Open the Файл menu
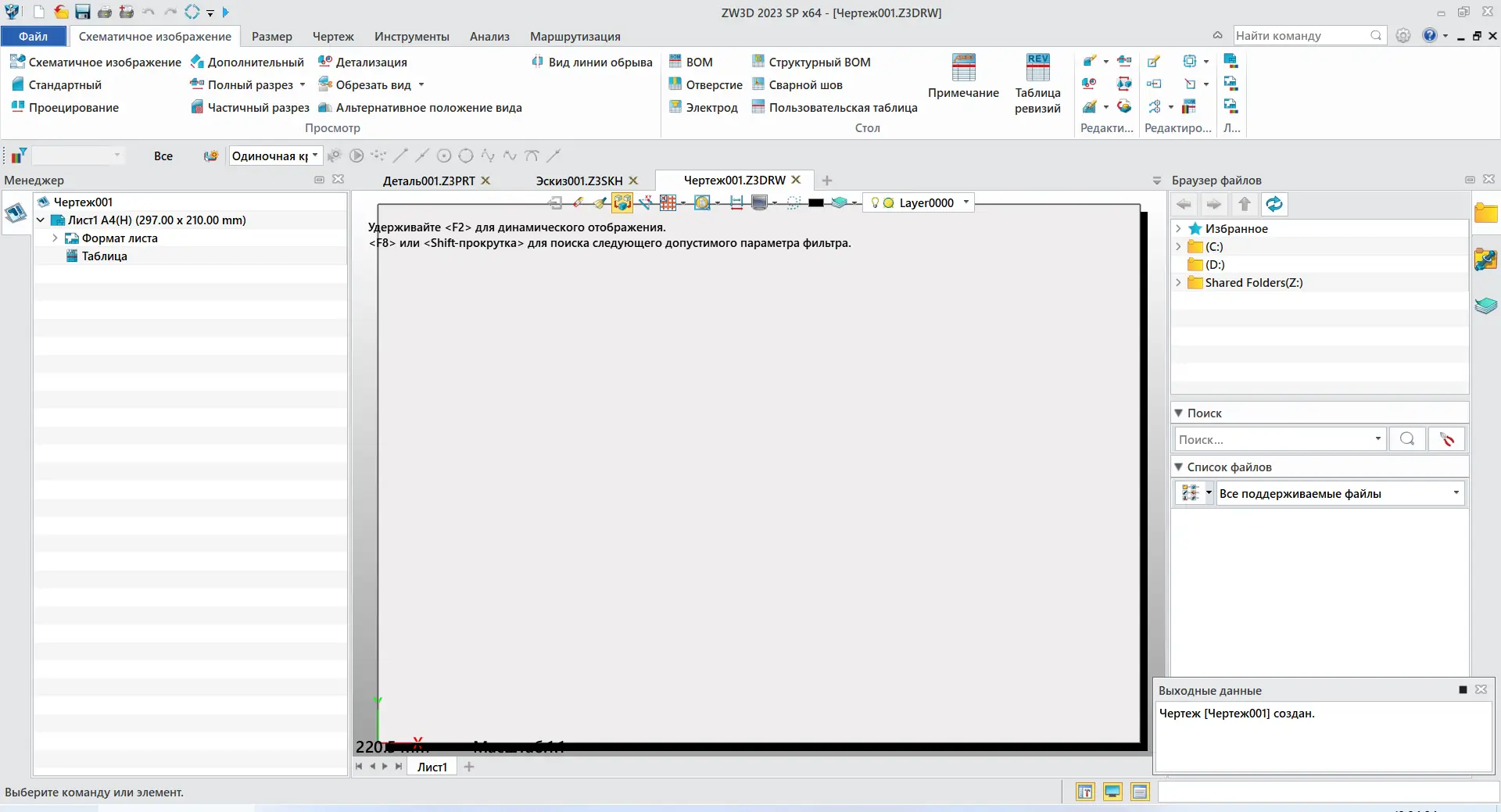The width and height of the screenshot is (1501, 812). (x=34, y=37)
